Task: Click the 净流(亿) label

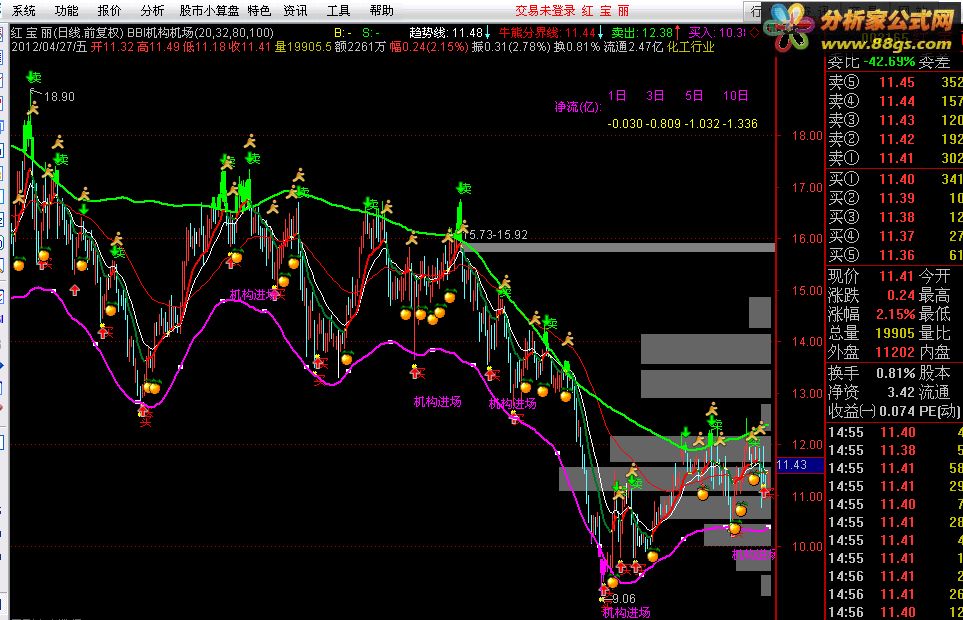Action: tap(578, 107)
